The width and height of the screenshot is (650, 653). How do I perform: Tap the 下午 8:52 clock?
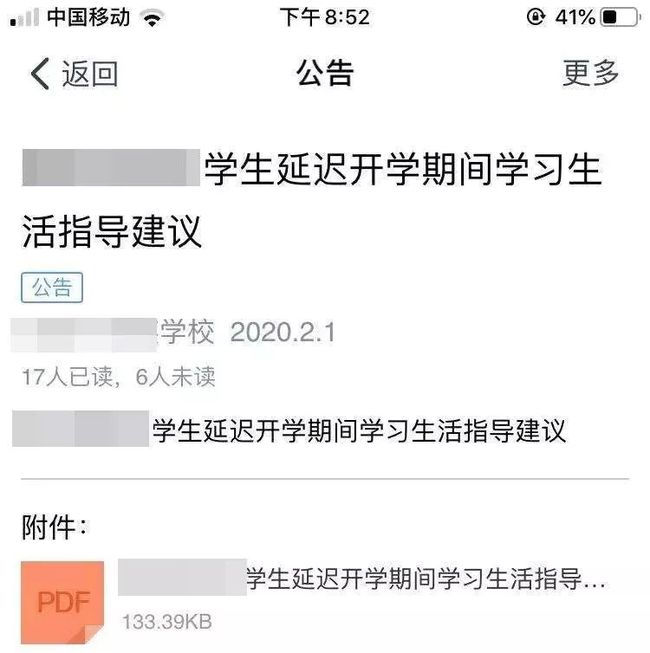click(x=325, y=17)
